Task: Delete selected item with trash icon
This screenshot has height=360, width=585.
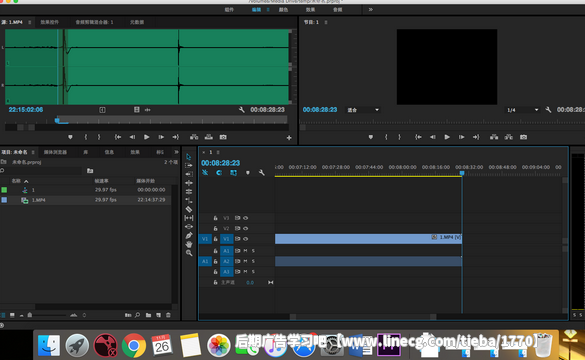Action: (x=168, y=315)
